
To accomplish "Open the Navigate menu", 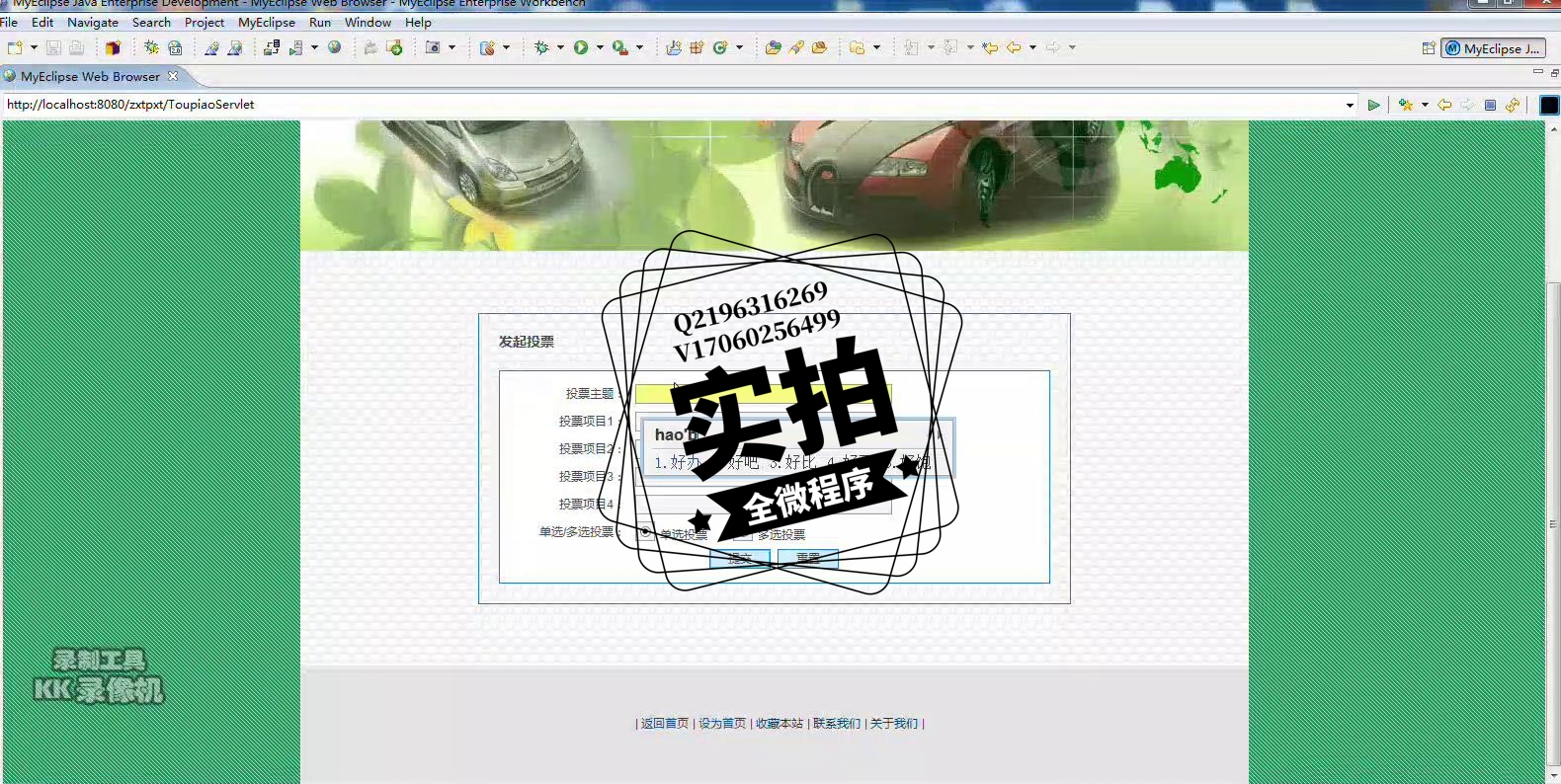I will tap(93, 22).
